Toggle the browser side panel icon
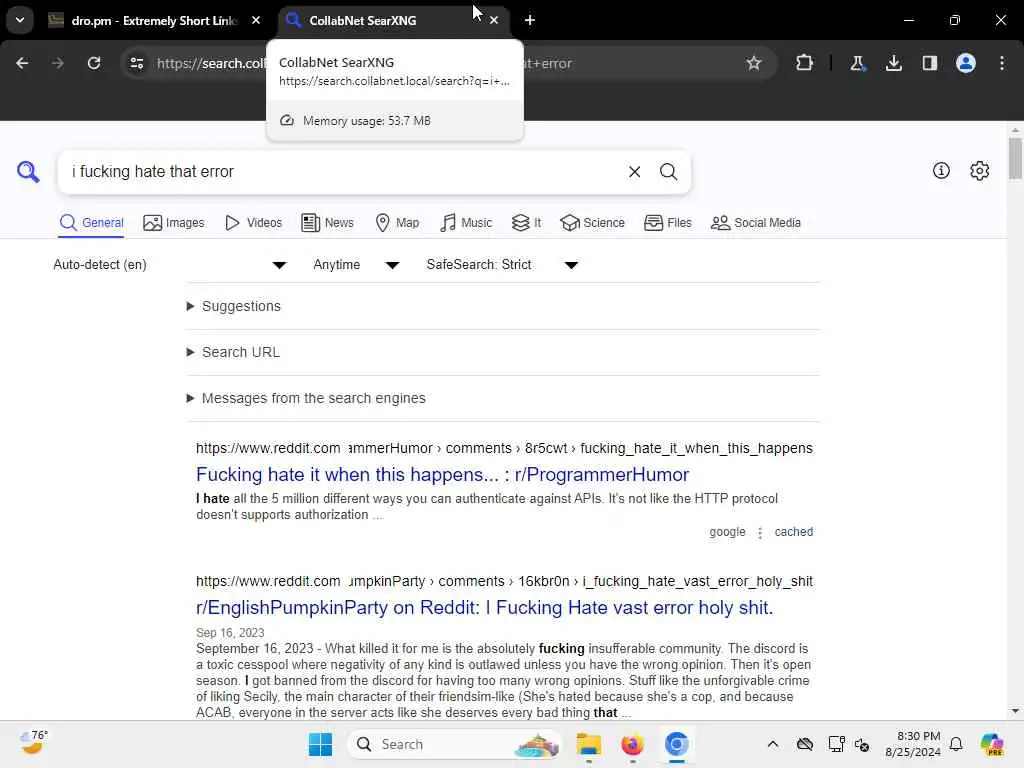Image resolution: width=1024 pixels, height=768 pixels. [x=929, y=63]
